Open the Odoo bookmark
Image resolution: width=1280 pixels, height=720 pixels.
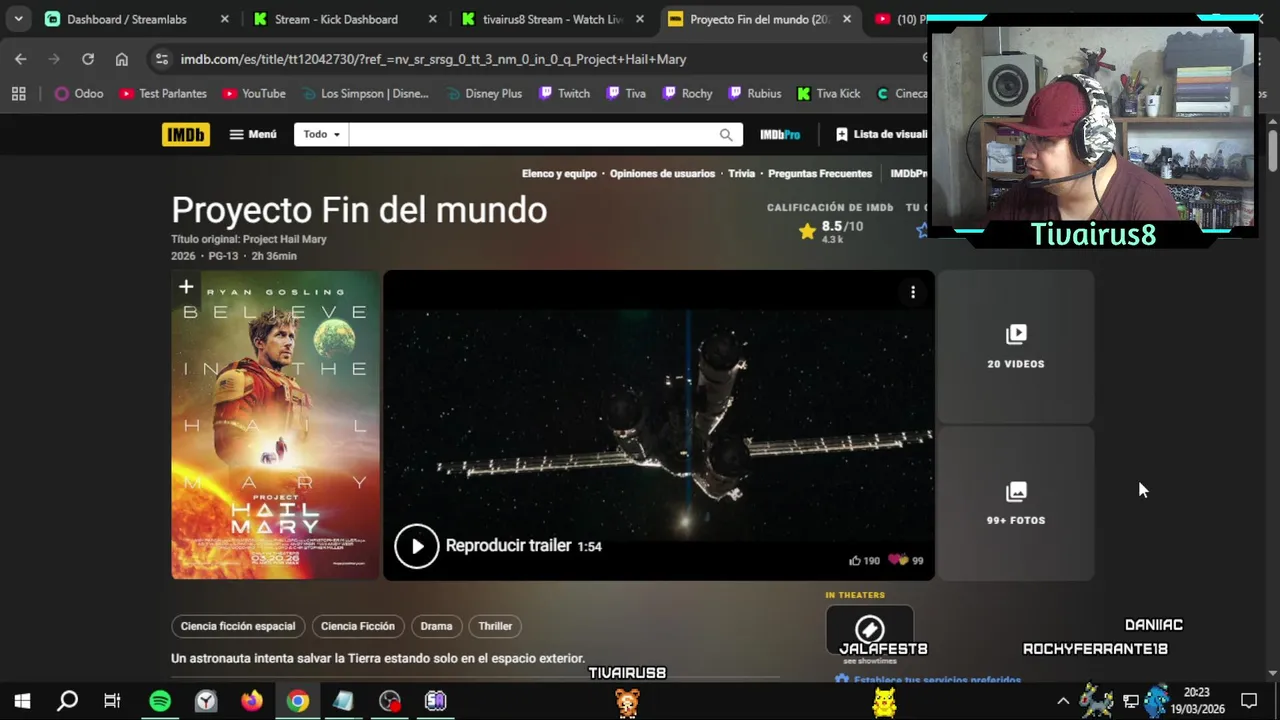pyautogui.click(x=79, y=93)
